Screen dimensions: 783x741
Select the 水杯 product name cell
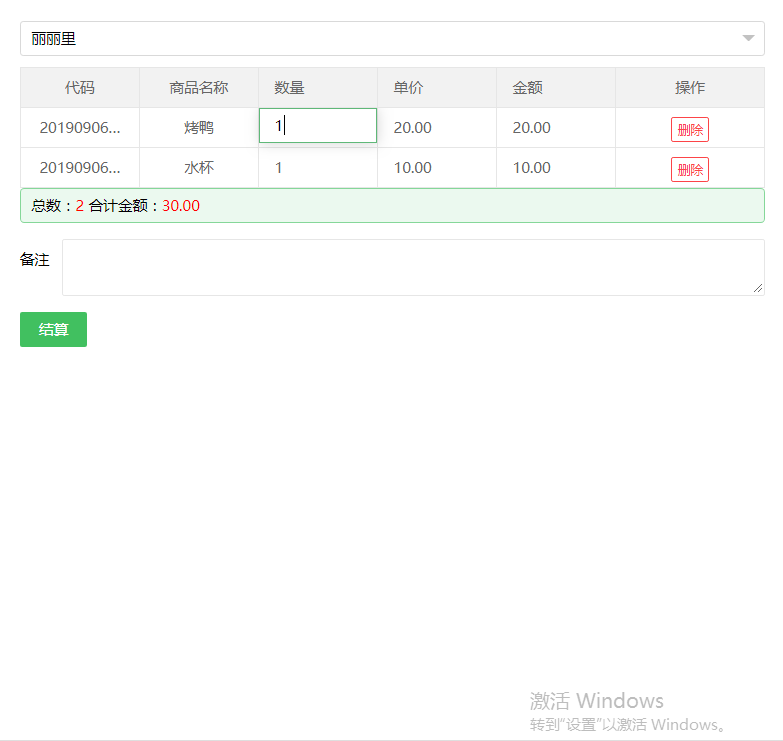pos(199,168)
